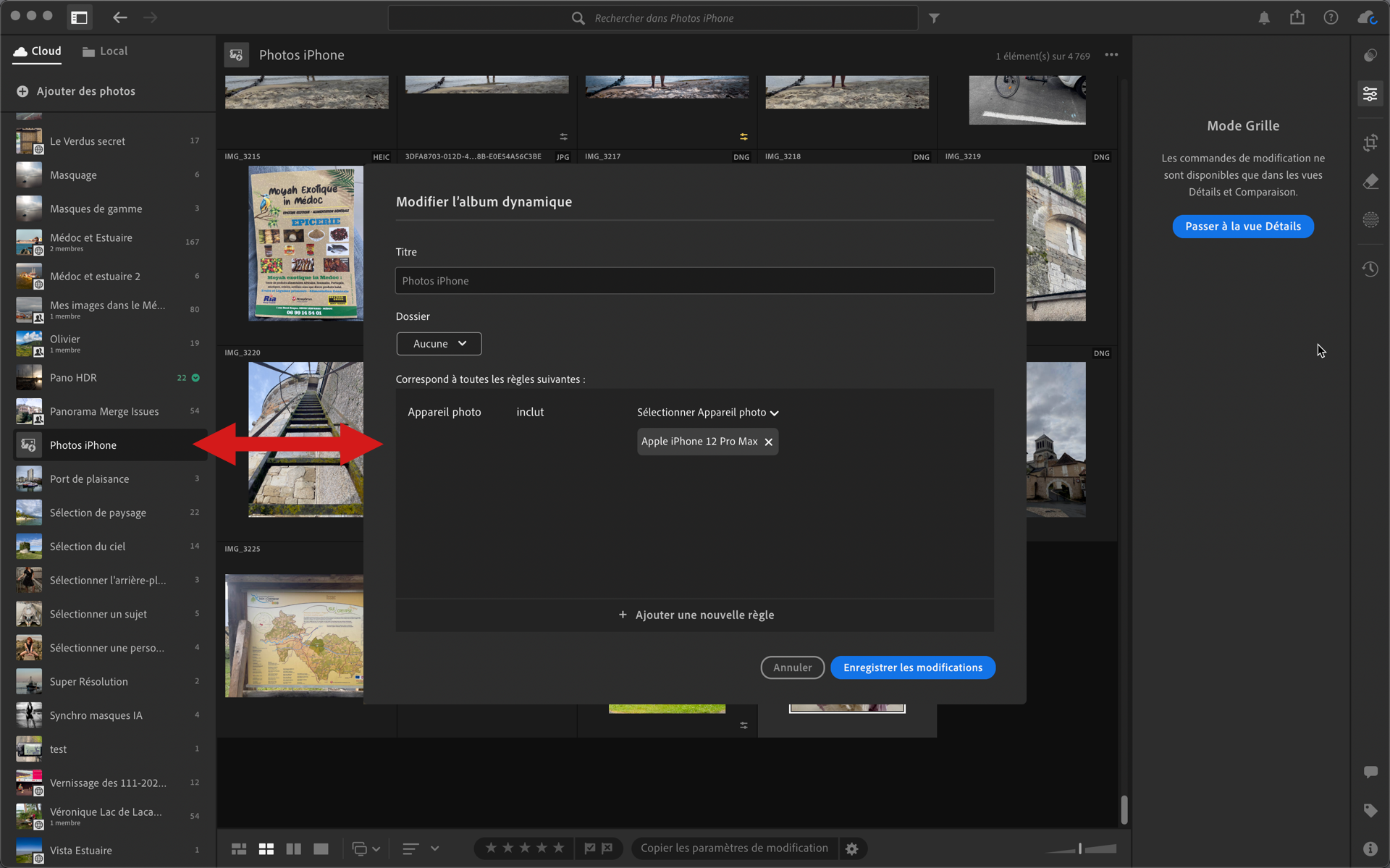The width and height of the screenshot is (1390, 868).
Task: Open the Presets panel icon
Action: [x=1370, y=56]
